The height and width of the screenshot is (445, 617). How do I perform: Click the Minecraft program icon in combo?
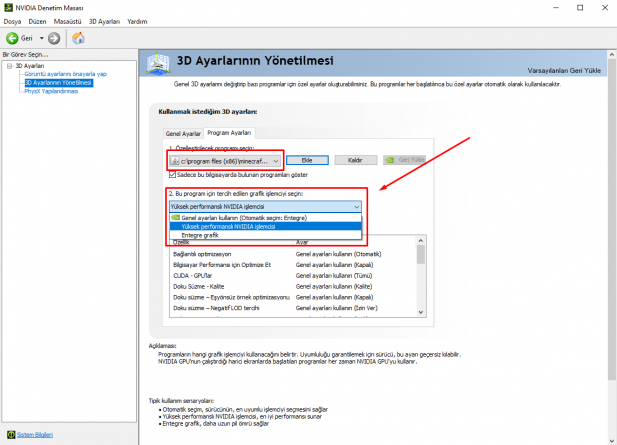click(x=175, y=161)
